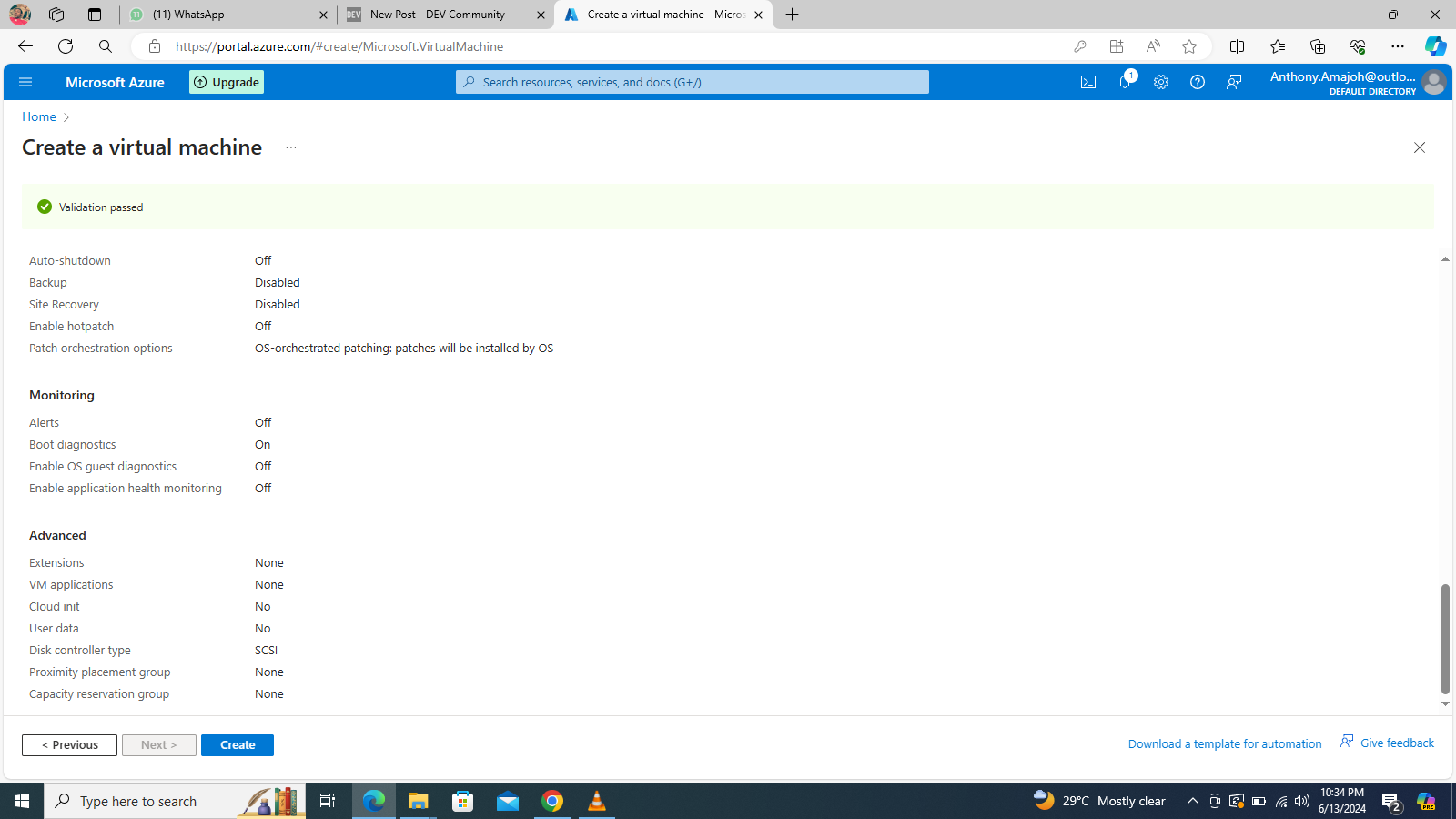This screenshot has height=819, width=1456.
Task: Click the Microsoft Azure logo text
Action: tap(115, 82)
